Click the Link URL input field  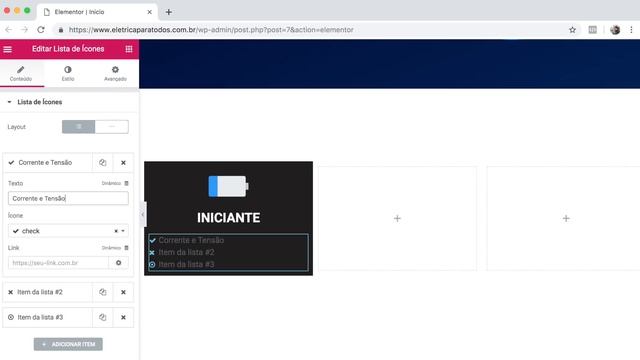58,263
